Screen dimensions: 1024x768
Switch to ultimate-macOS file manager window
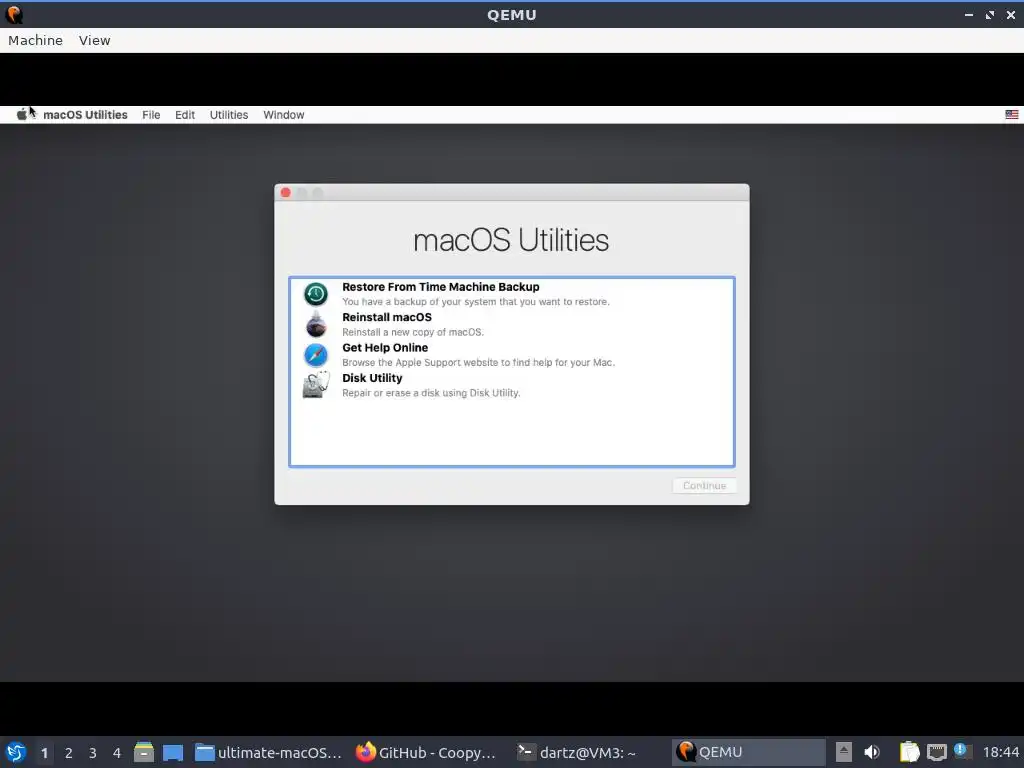[268, 752]
